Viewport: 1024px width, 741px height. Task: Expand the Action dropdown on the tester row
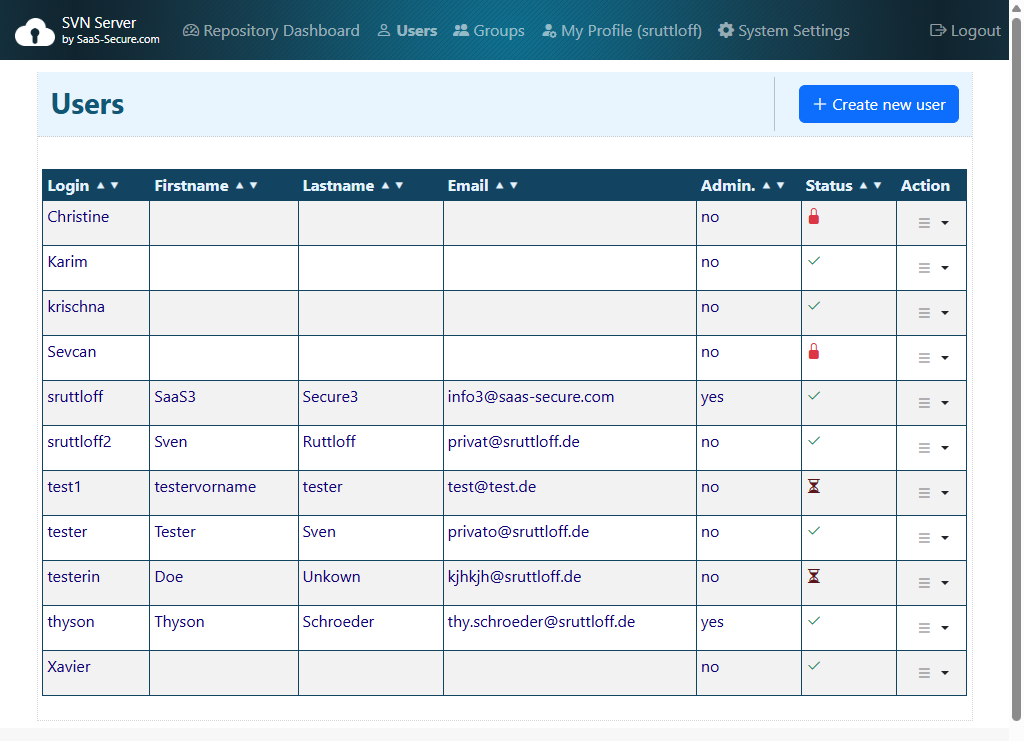pyautogui.click(x=931, y=537)
